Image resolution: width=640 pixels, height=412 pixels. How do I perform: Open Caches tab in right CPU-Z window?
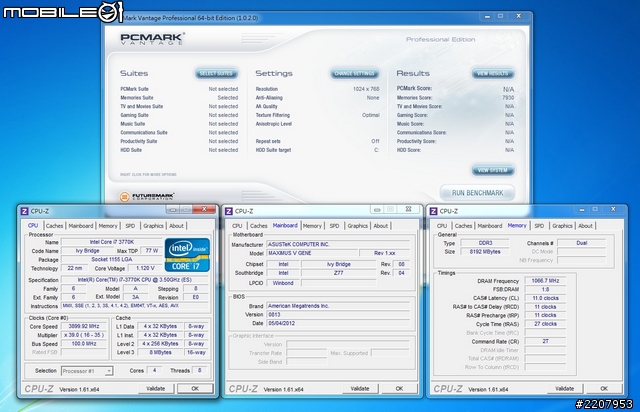(464, 226)
